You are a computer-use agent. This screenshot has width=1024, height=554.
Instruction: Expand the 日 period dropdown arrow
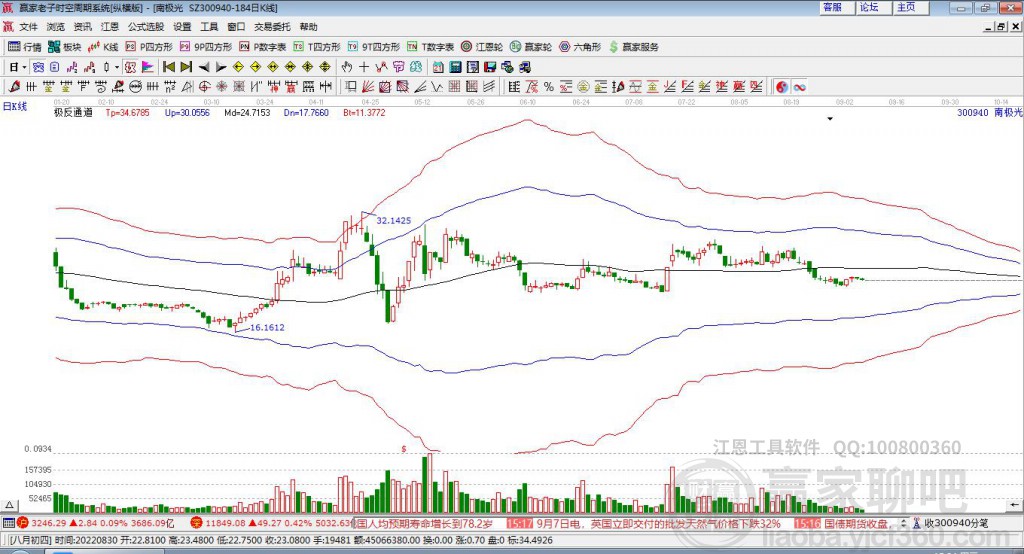tap(25, 67)
